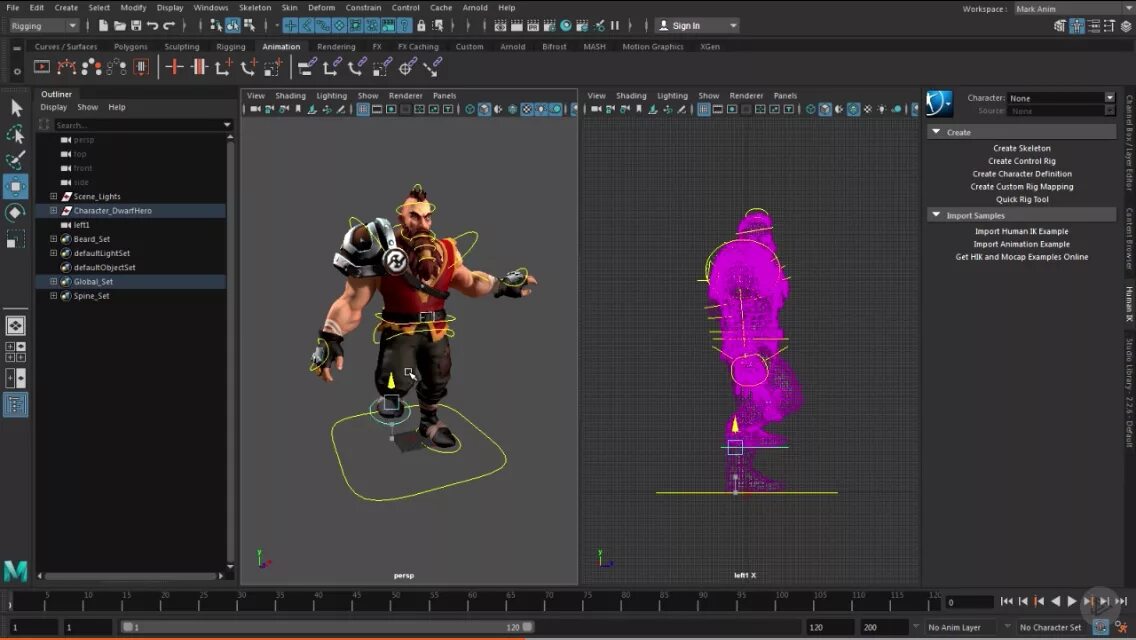Select the snap to grids magnet icon

[x=291, y=26]
